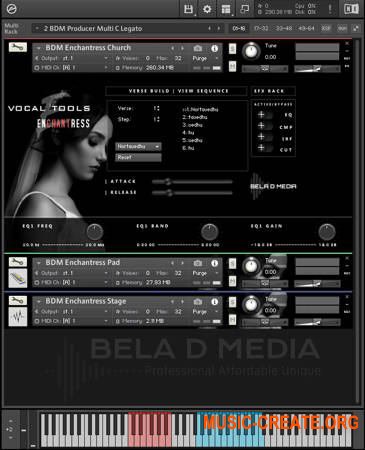Open snapshot camera for Enchantress Church
The width and height of the screenshot is (365, 450).
(198, 48)
